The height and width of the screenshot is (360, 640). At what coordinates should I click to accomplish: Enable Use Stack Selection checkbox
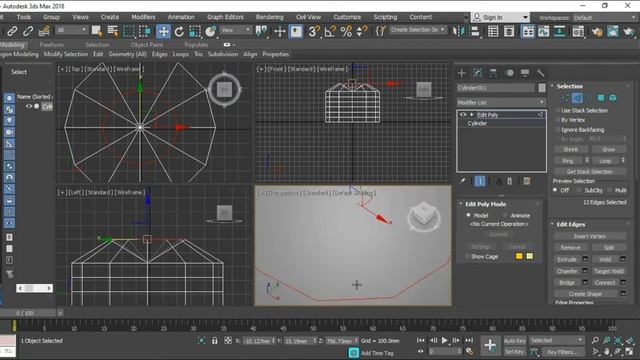click(558, 111)
